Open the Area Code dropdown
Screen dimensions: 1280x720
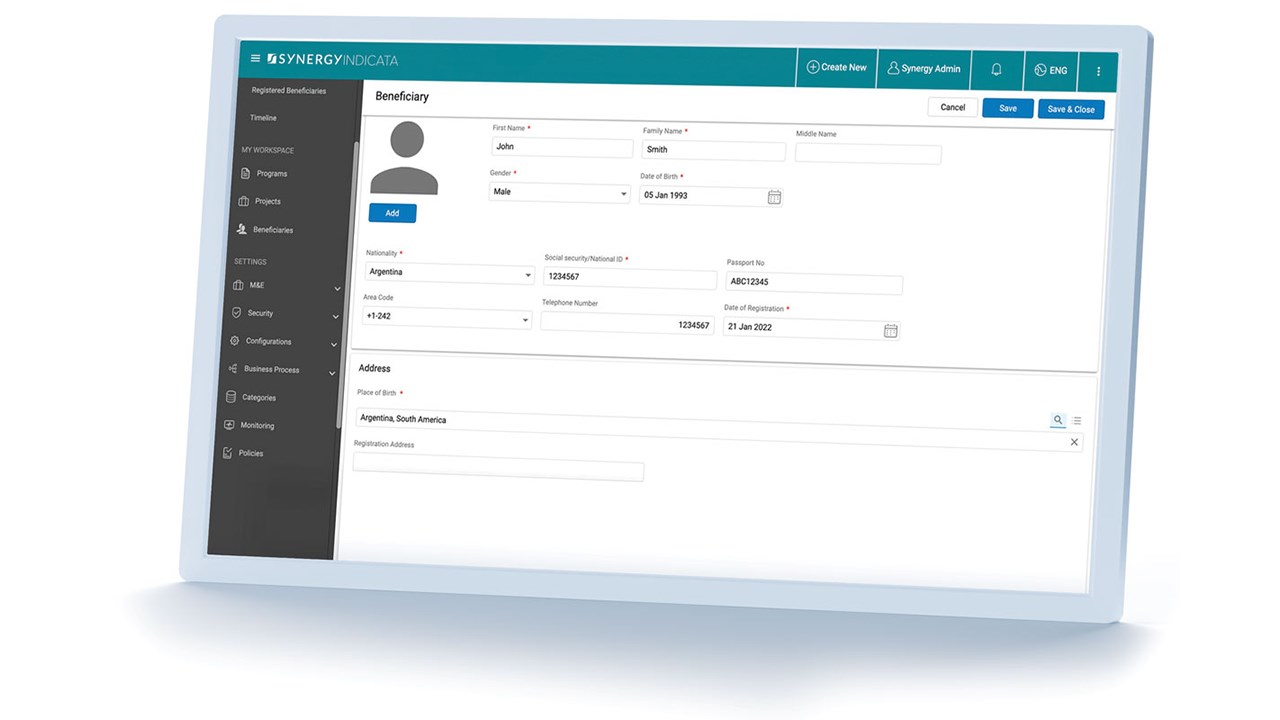(x=446, y=317)
